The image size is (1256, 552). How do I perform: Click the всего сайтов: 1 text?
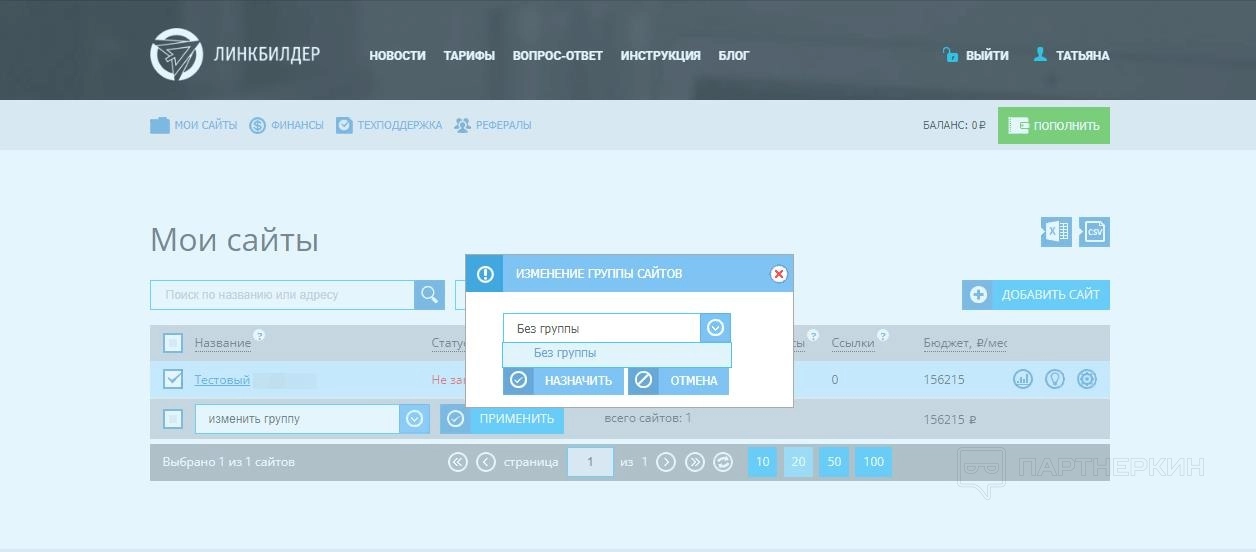pos(648,418)
